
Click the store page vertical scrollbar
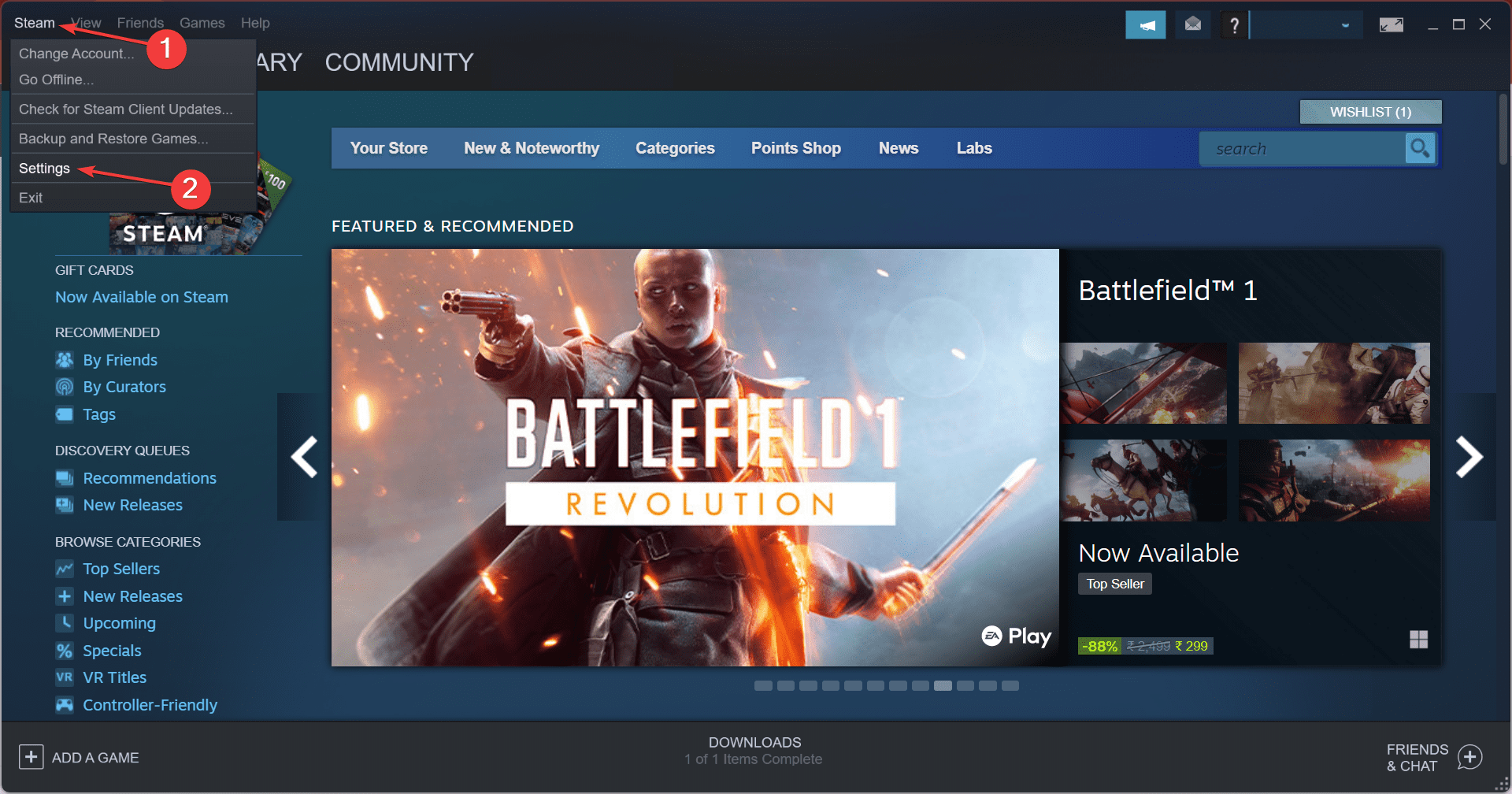pyautogui.click(x=1503, y=128)
